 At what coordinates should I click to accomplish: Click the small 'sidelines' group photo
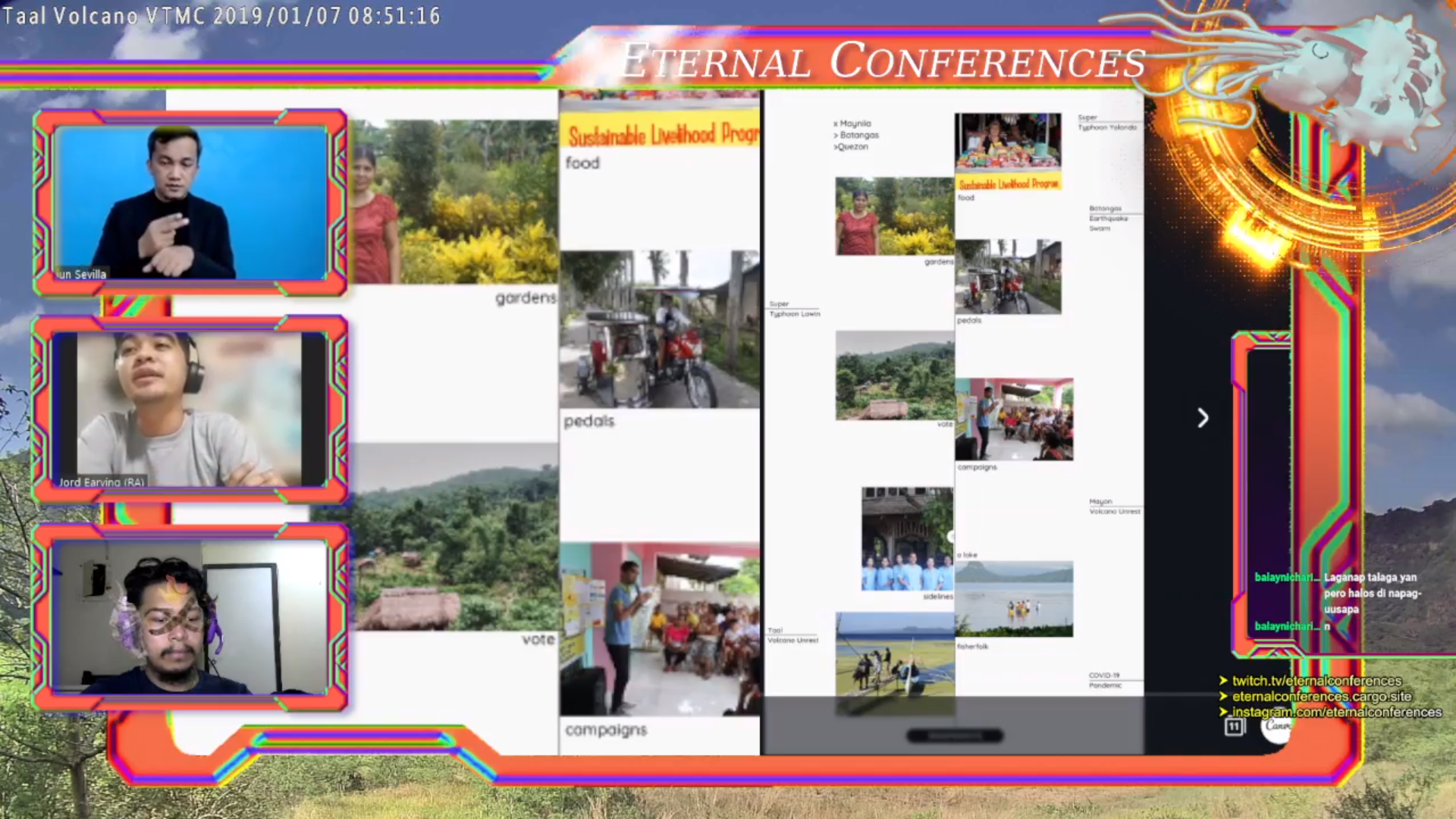point(907,538)
